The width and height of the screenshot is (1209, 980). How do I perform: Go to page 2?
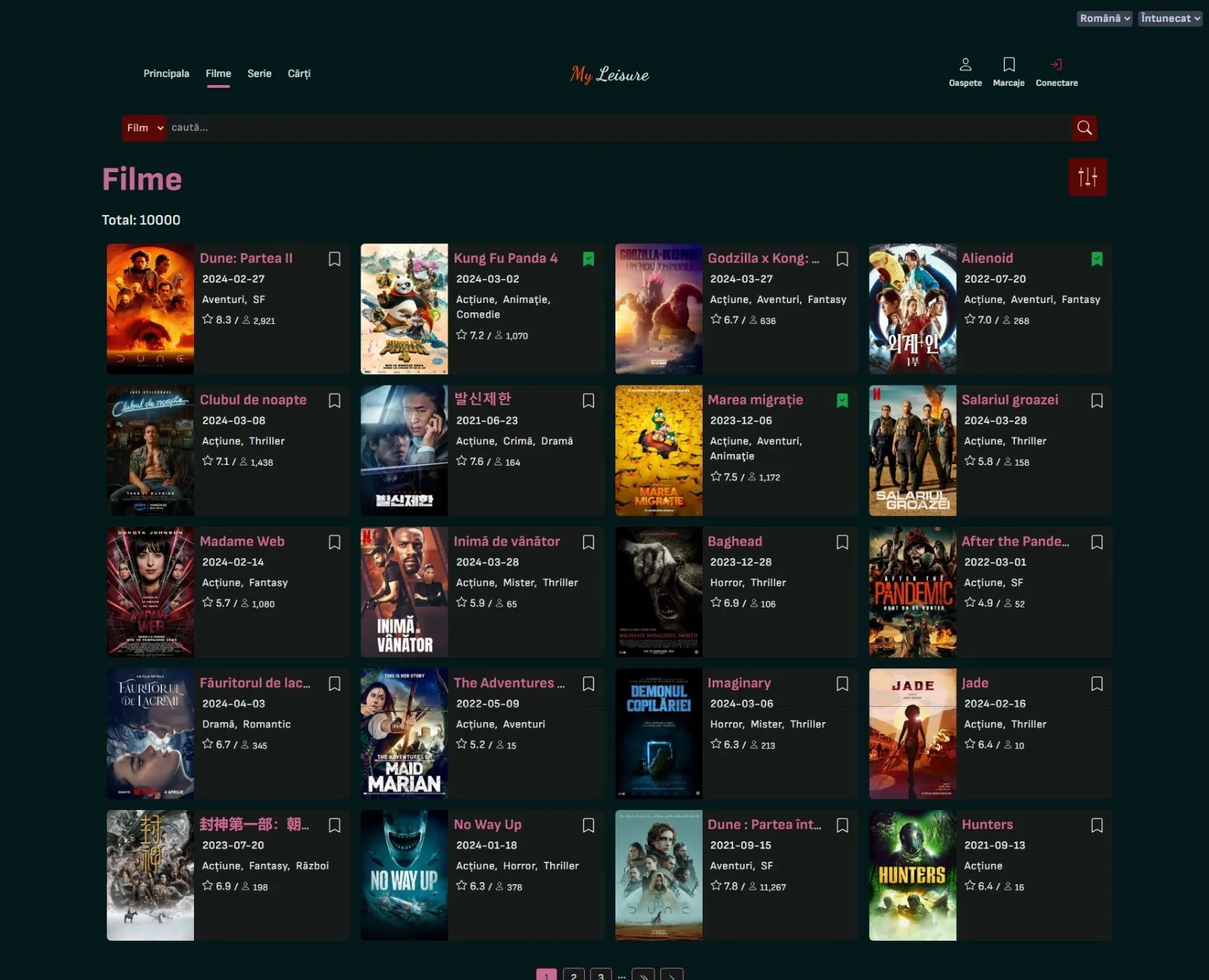574,976
